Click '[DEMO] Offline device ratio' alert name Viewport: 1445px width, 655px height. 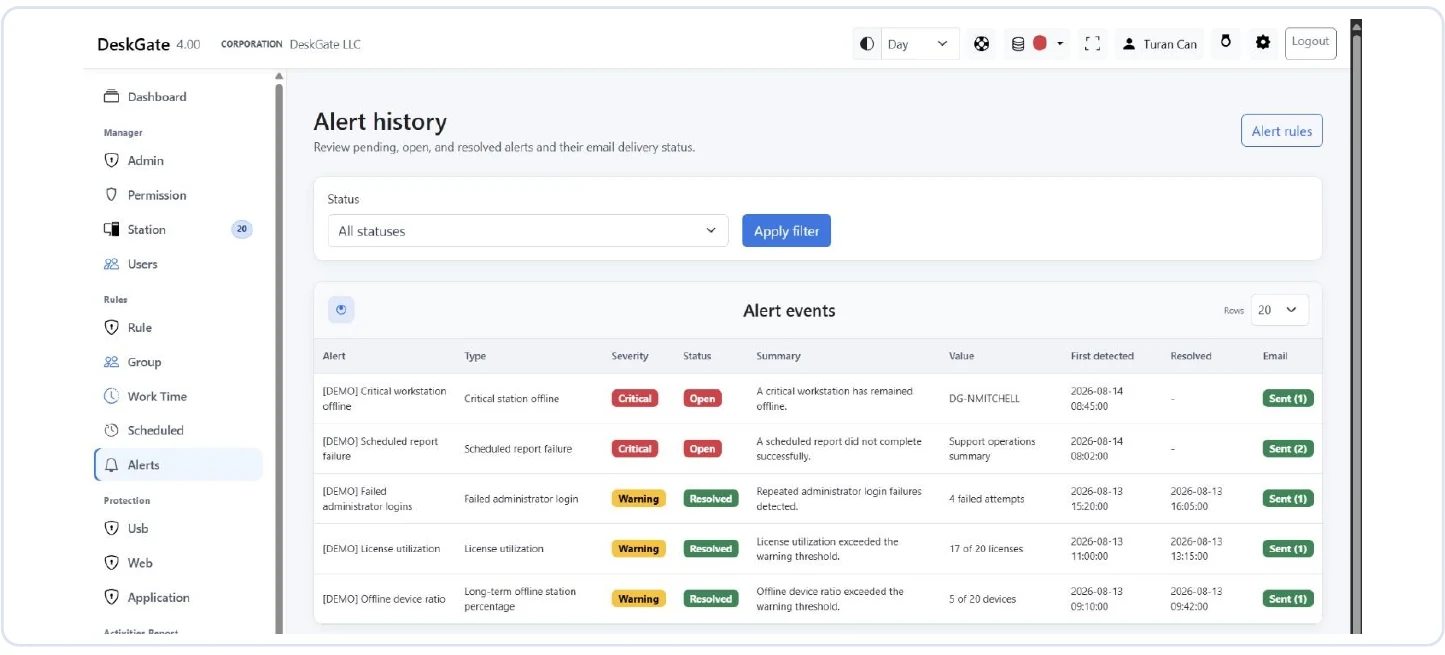384,599
